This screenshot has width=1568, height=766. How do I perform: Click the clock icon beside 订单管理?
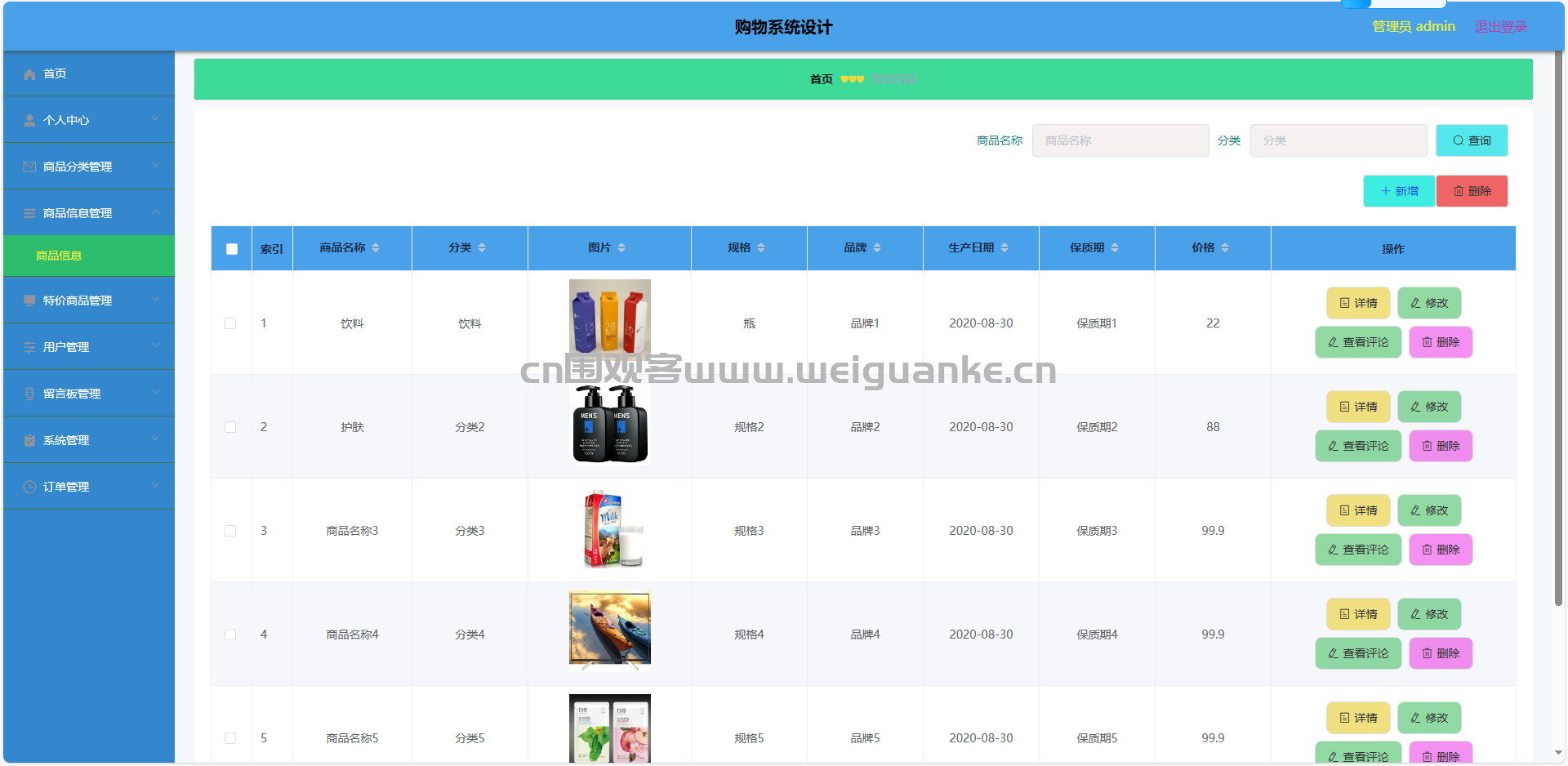tap(29, 488)
